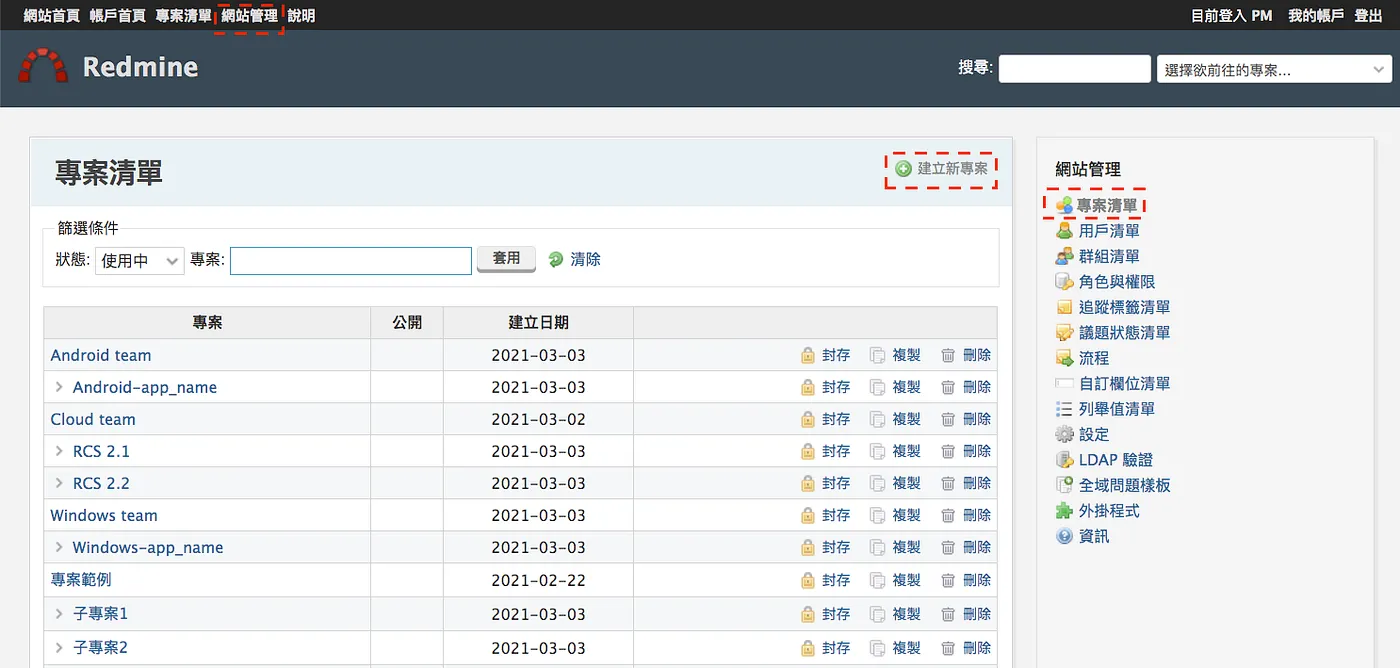The image size is (1400, 668).
Task: Expand the Android-app_name row chevron
Action: (x=59, y=387)
